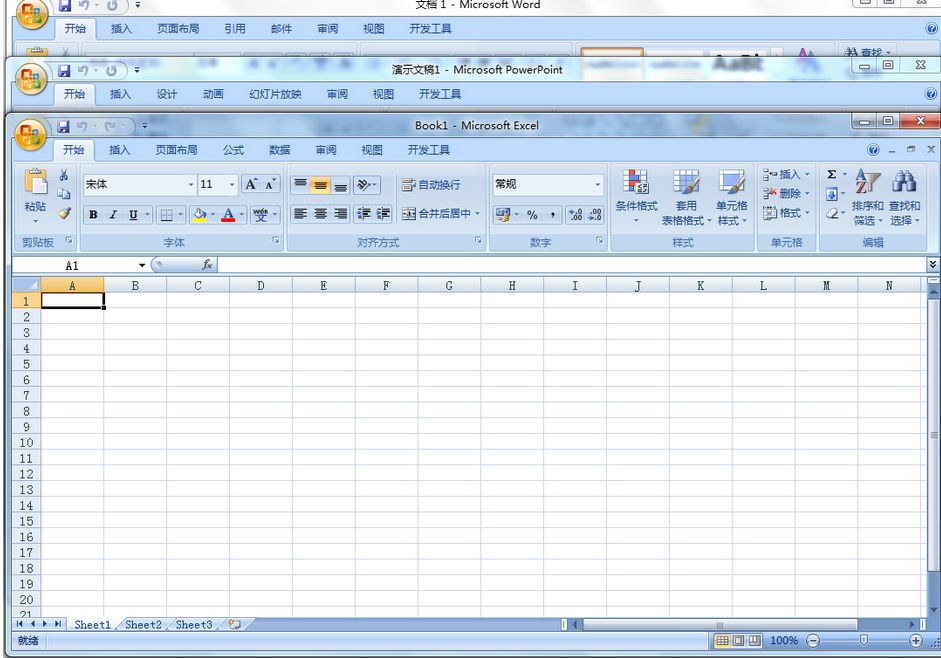The width and height of the screenshot is (941, 658).
Task: Click the AutoSum sigma icon
Action: pyautogui.click(x=832, y=174)
